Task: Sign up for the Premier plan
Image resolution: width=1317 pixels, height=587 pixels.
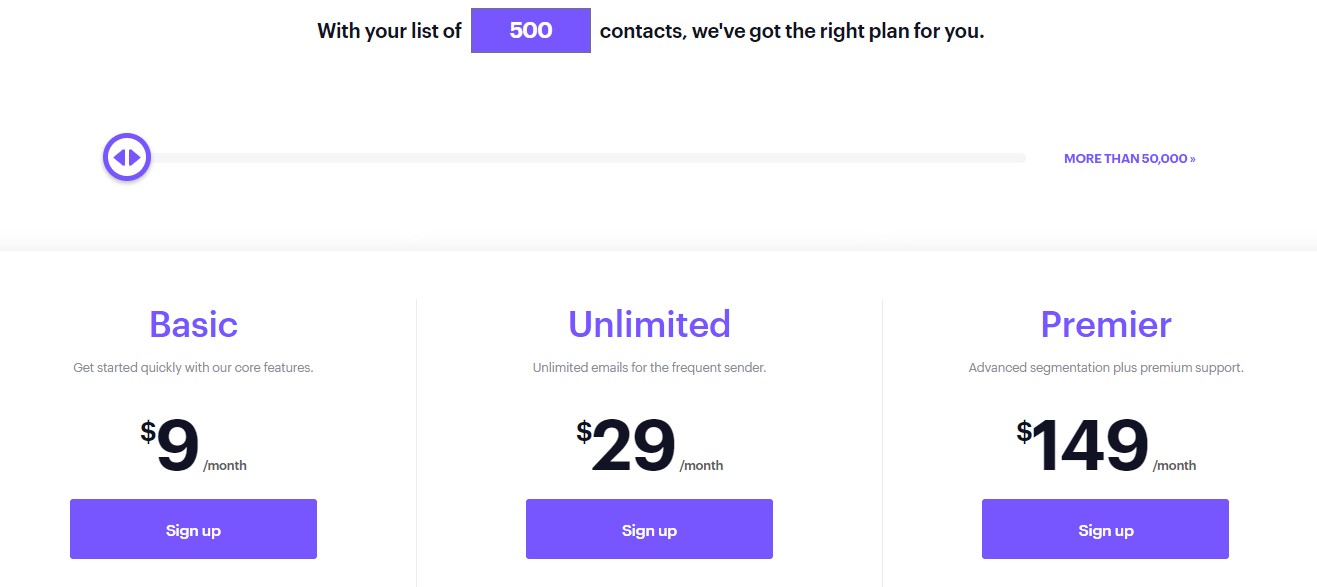Action: (x=1105, y=530)
